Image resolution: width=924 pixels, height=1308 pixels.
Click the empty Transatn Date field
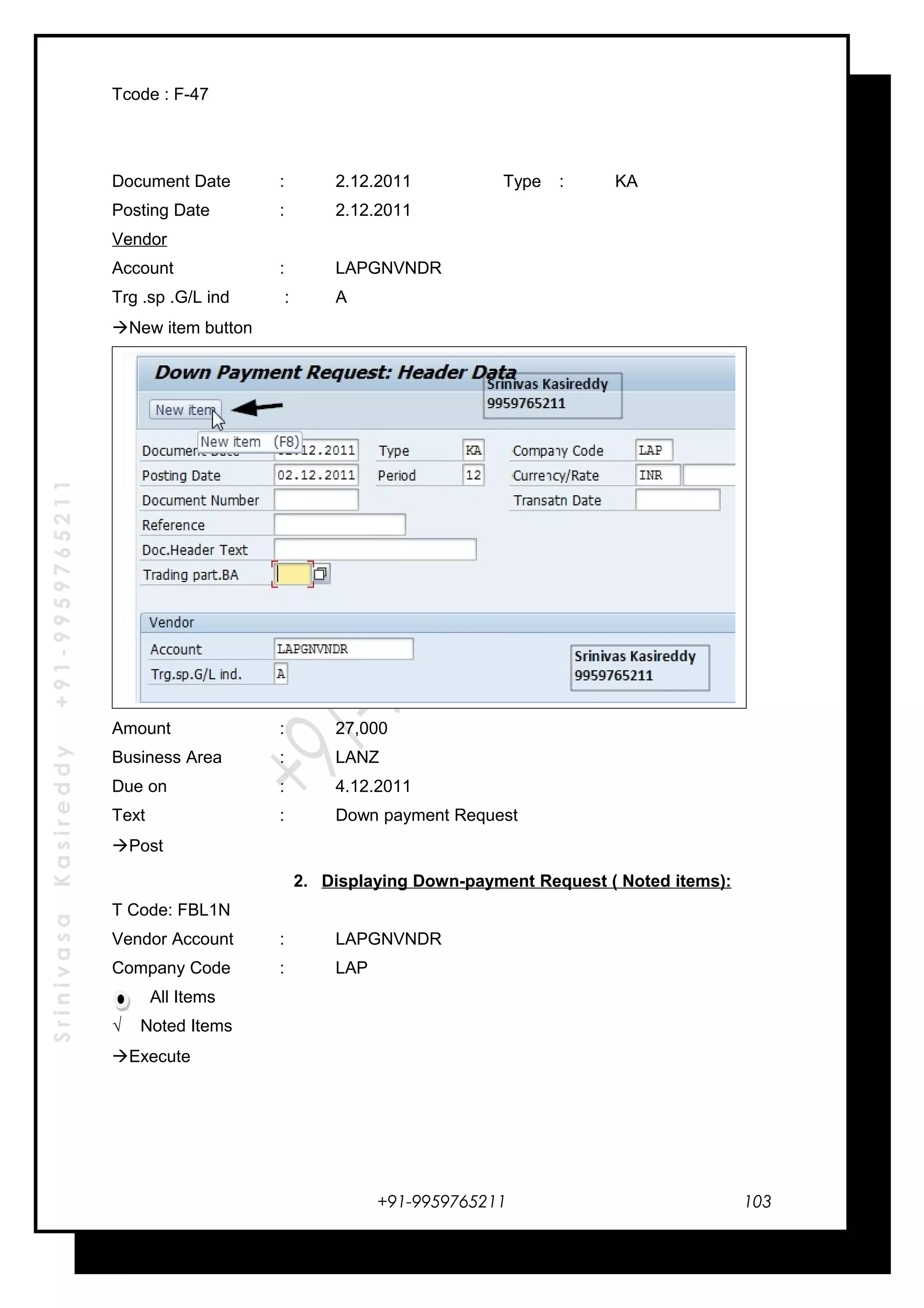[x=677, y=500]
